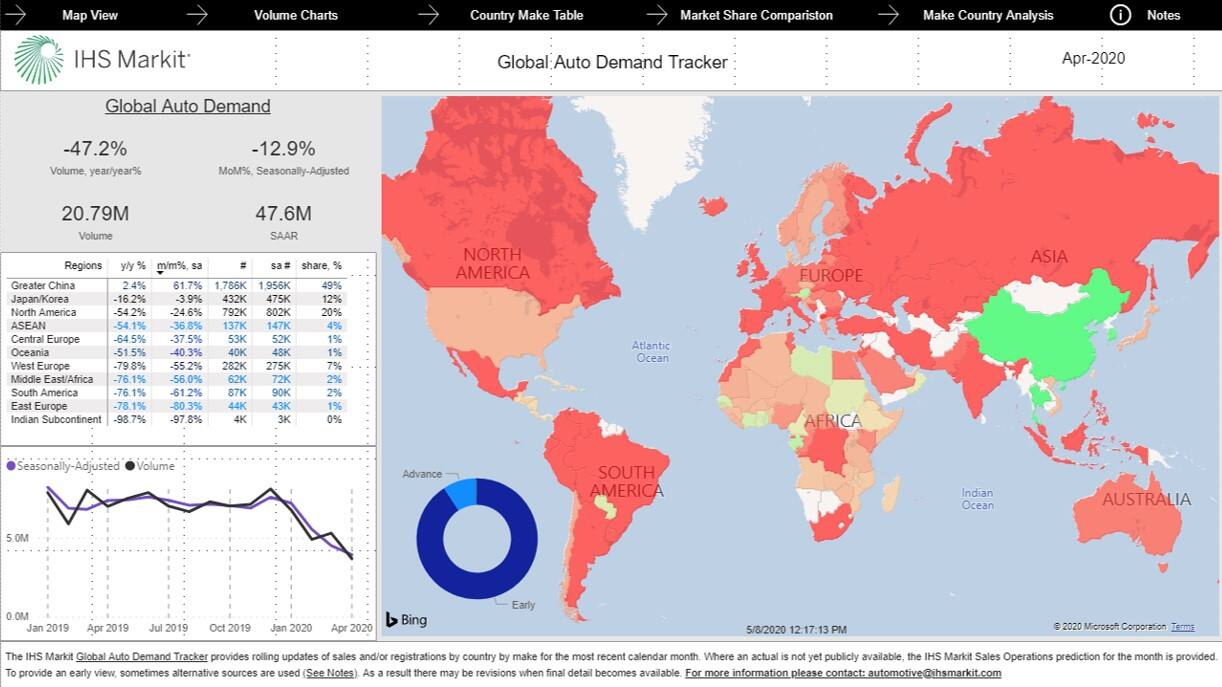Click the 47.6M SAAR value

pyautogui.click(x=283, y=213)
